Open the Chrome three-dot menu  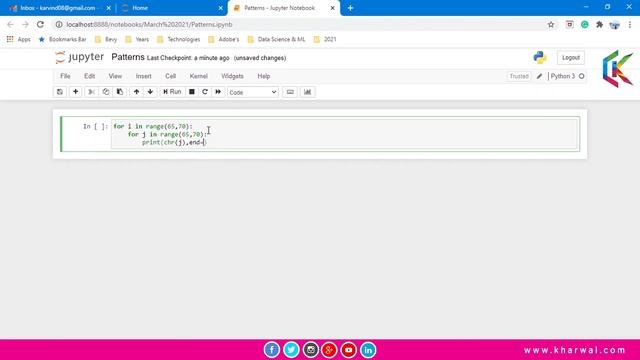(630, 24)
